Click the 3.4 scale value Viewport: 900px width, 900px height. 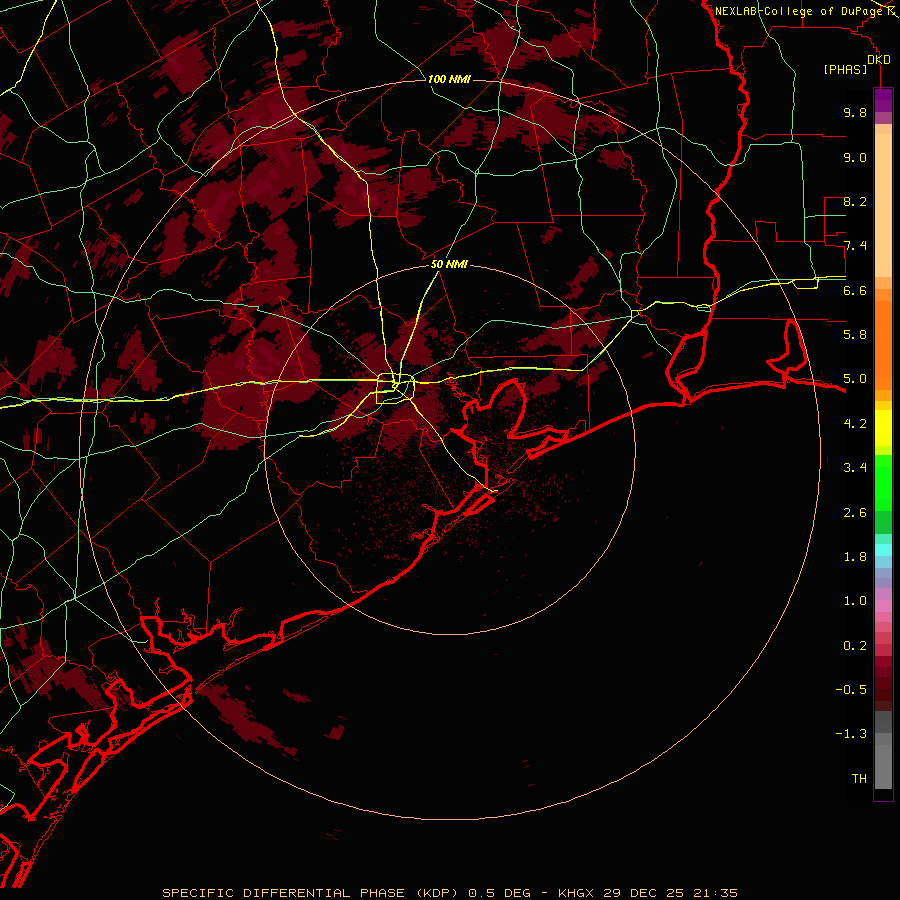click(855, 468)
